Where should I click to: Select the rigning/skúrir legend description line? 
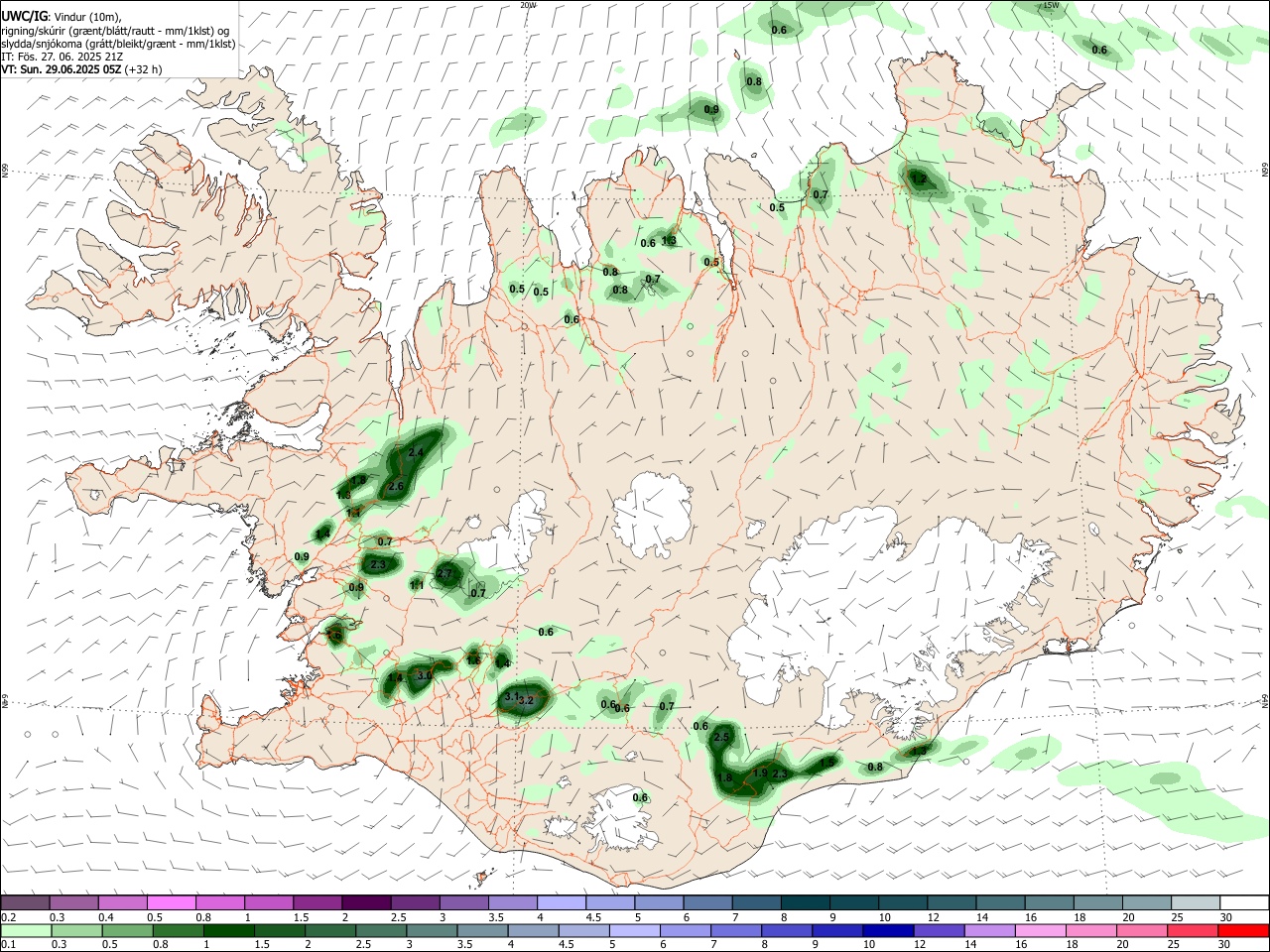click(x=115, y=31)
